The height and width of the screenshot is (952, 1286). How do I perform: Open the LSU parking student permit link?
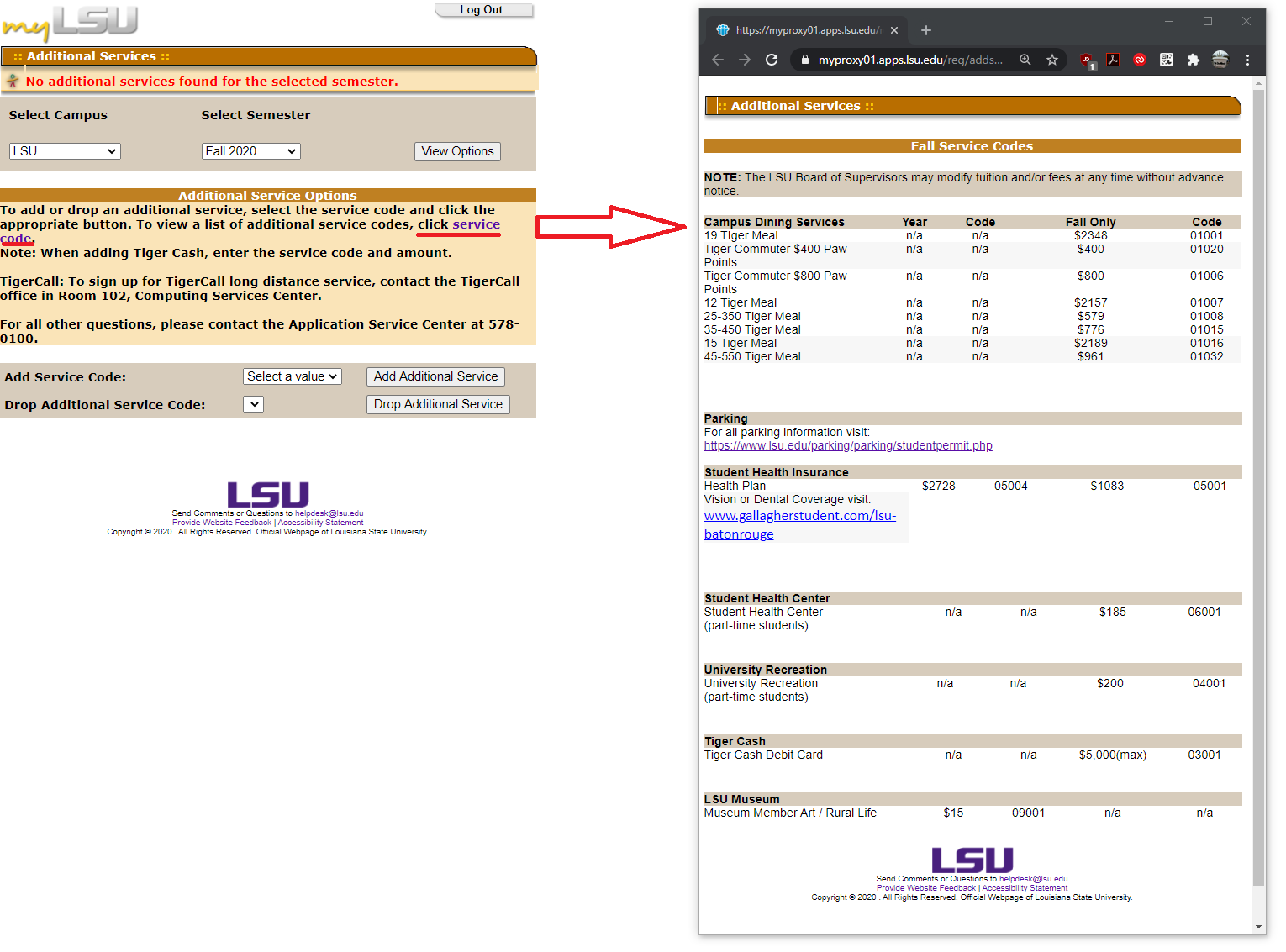(848, 445)
